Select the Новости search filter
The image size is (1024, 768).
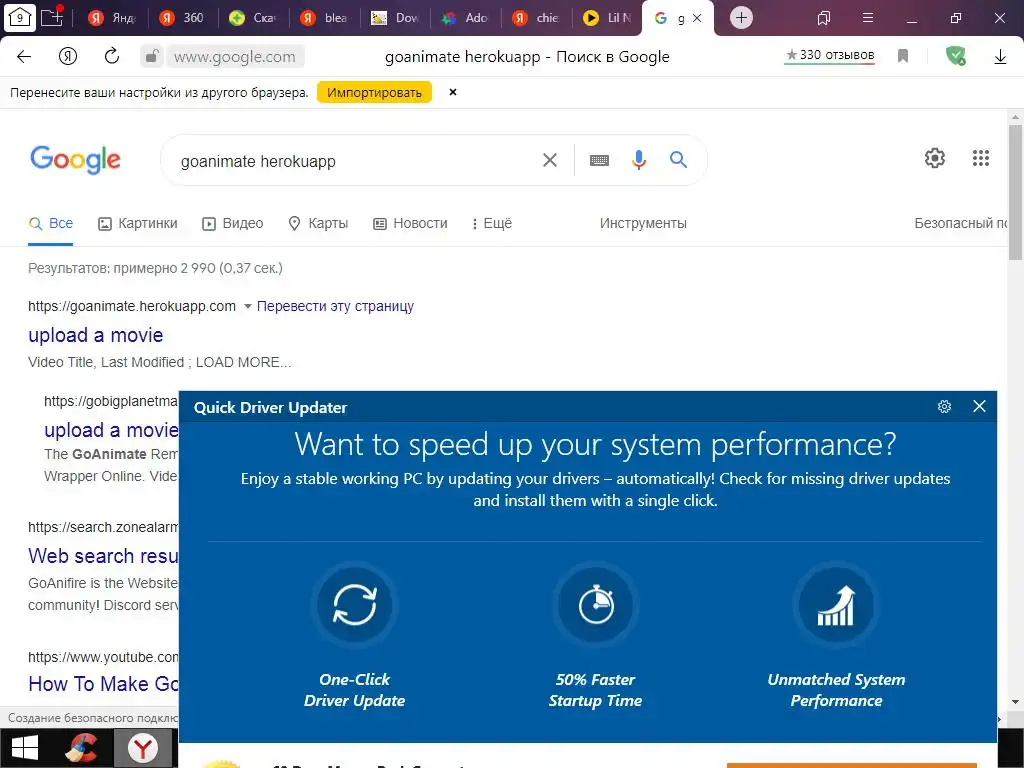point(410,223)
